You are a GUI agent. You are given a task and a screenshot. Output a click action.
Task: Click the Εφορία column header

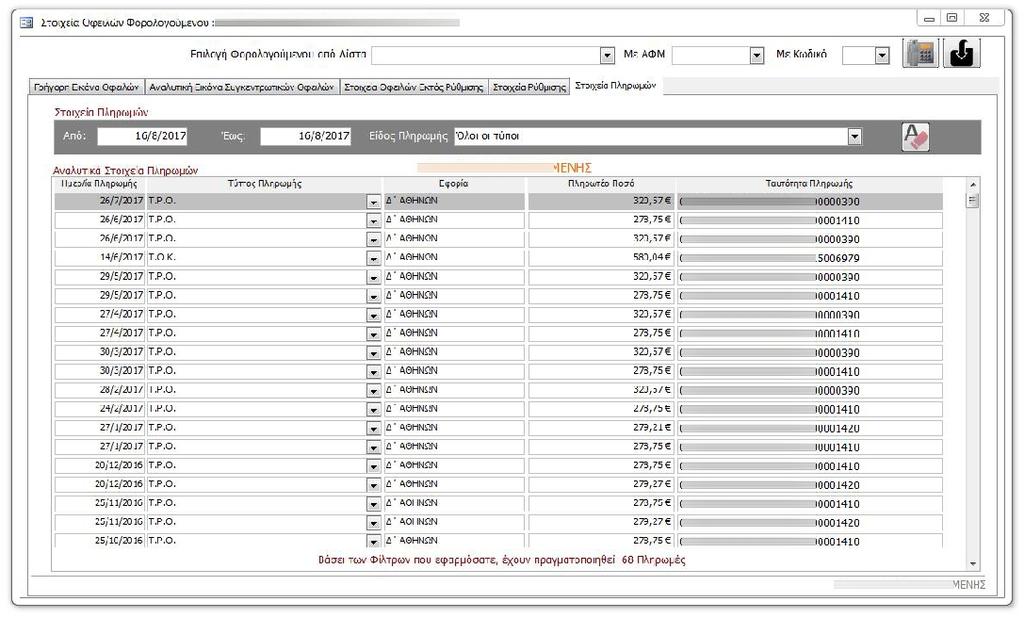(454, 184)
